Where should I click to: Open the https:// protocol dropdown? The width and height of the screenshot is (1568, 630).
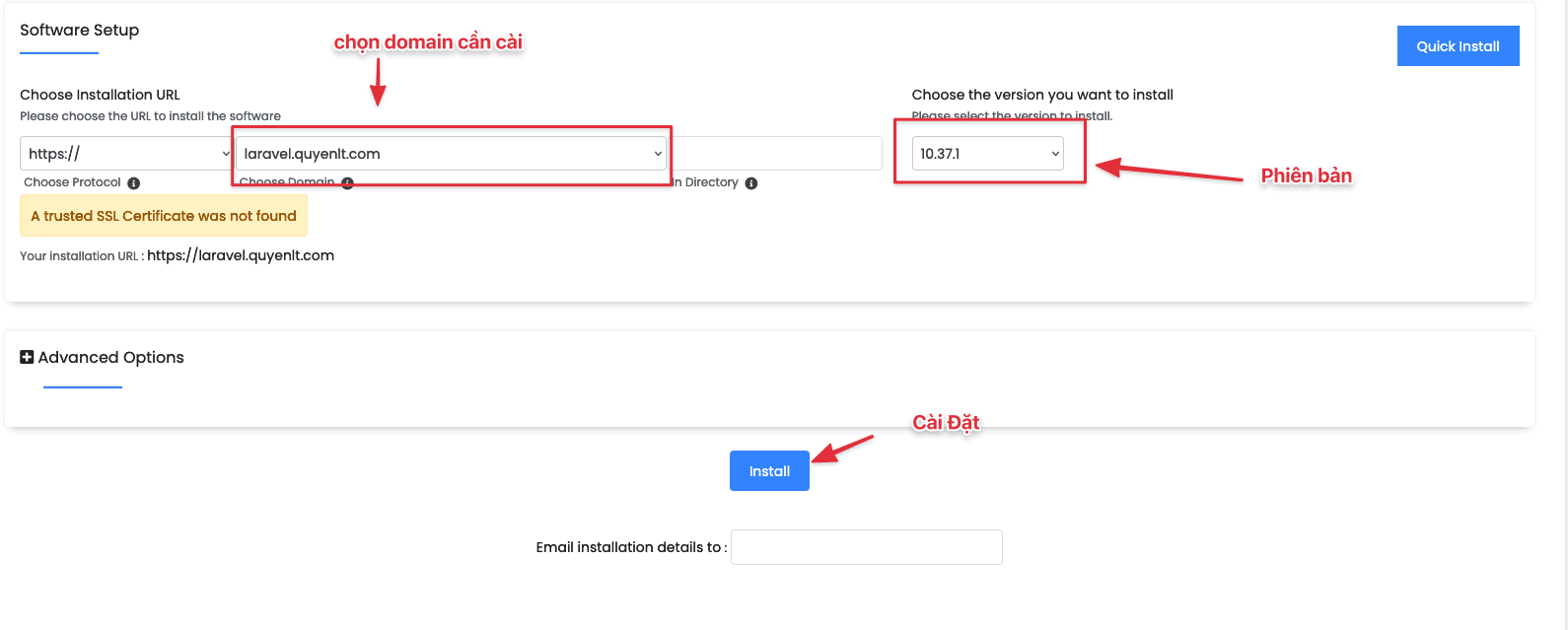coord(126,154)
